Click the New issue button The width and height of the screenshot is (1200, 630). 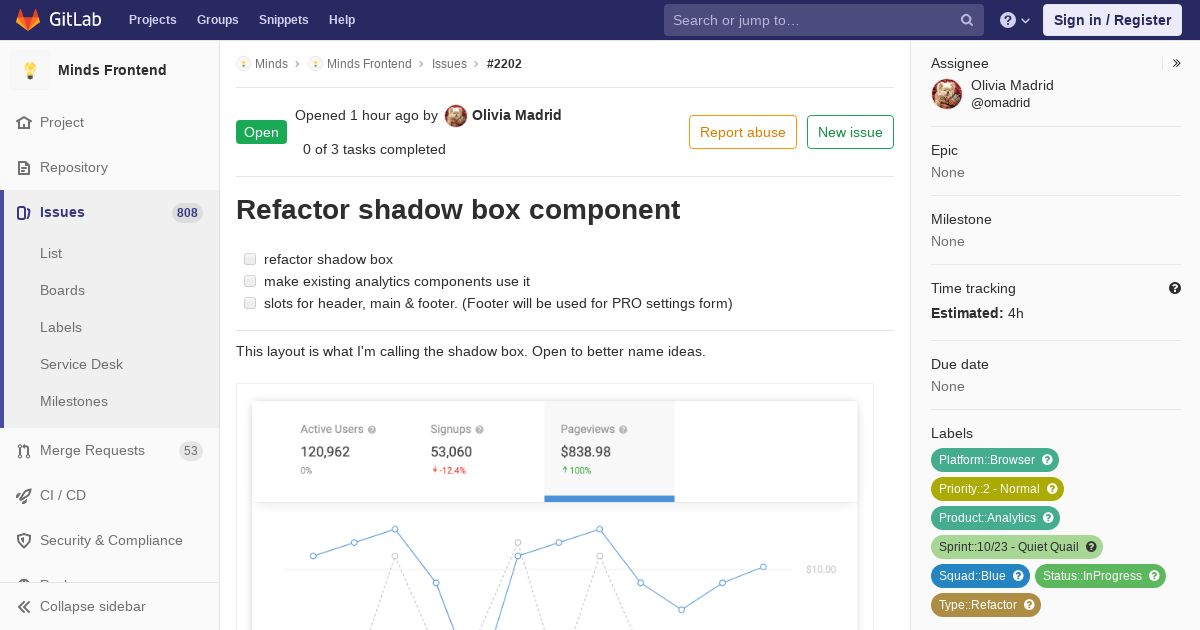point(850,132)
